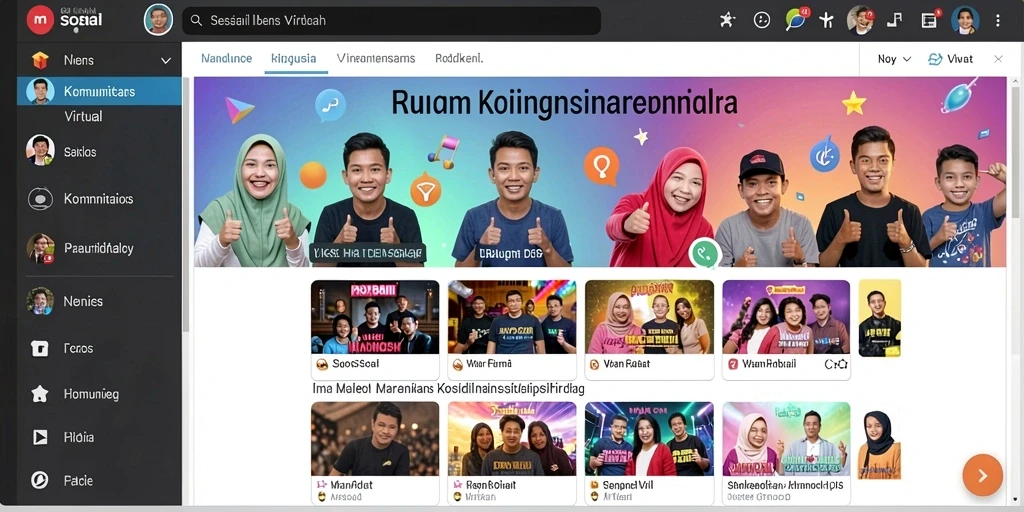Click the Homunieg home star icon

click(40, 394)
